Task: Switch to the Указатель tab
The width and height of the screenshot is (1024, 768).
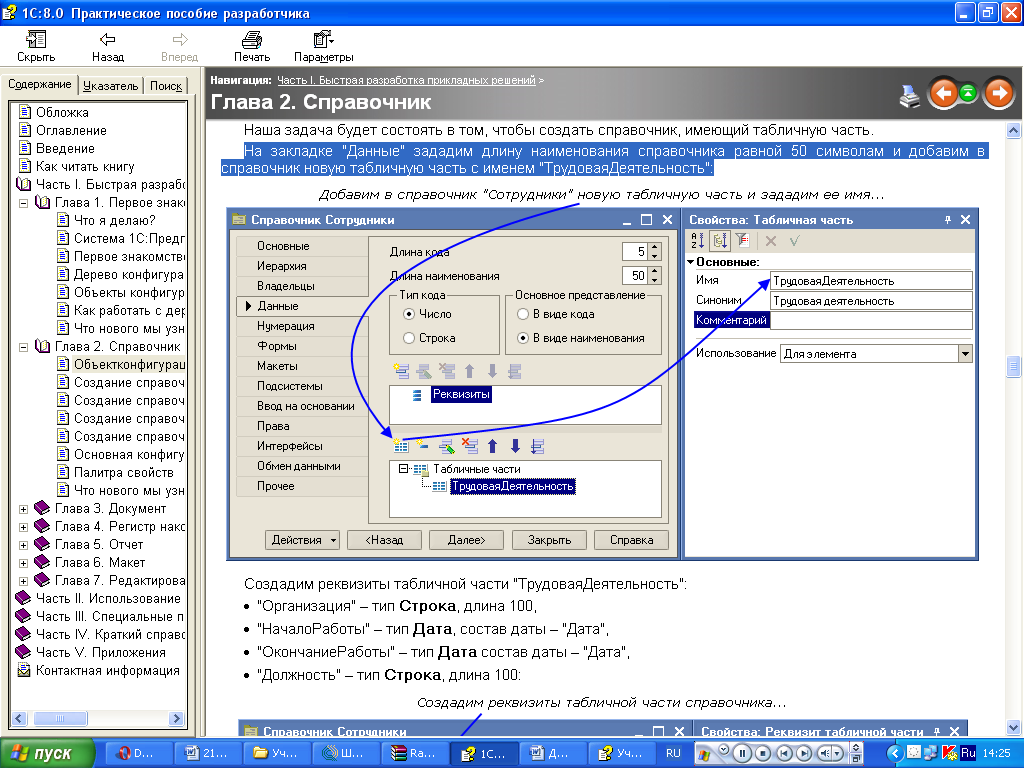Action: (110, 86)
